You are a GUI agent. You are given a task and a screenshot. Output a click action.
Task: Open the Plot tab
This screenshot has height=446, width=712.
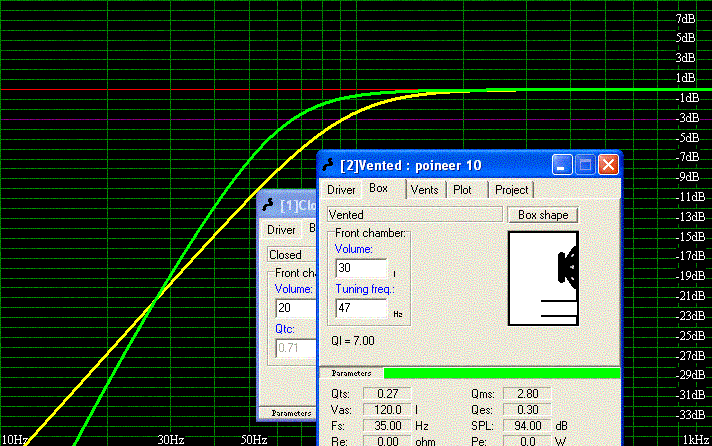462,190
